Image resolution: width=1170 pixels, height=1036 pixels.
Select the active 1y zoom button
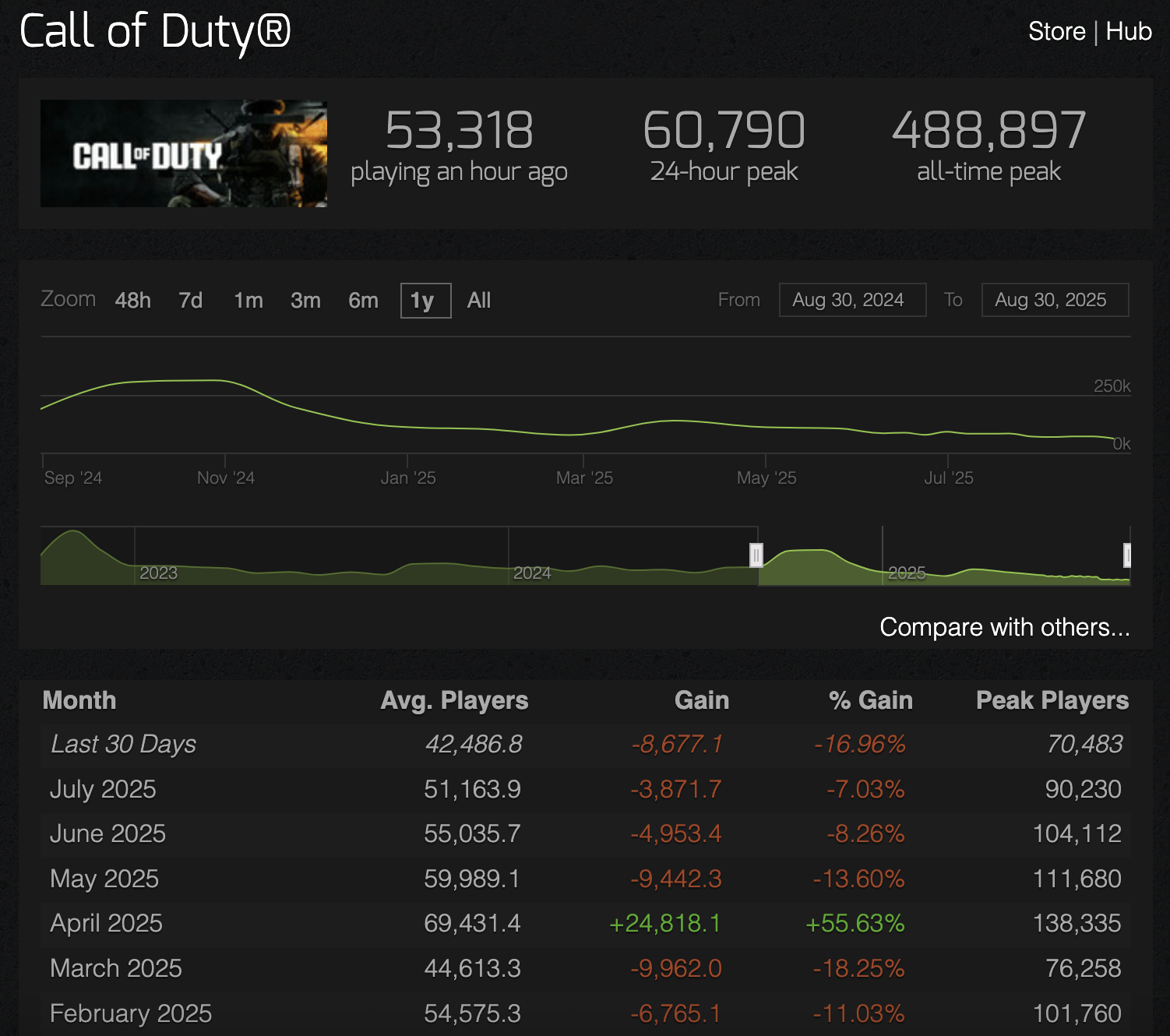click(425, 301)
